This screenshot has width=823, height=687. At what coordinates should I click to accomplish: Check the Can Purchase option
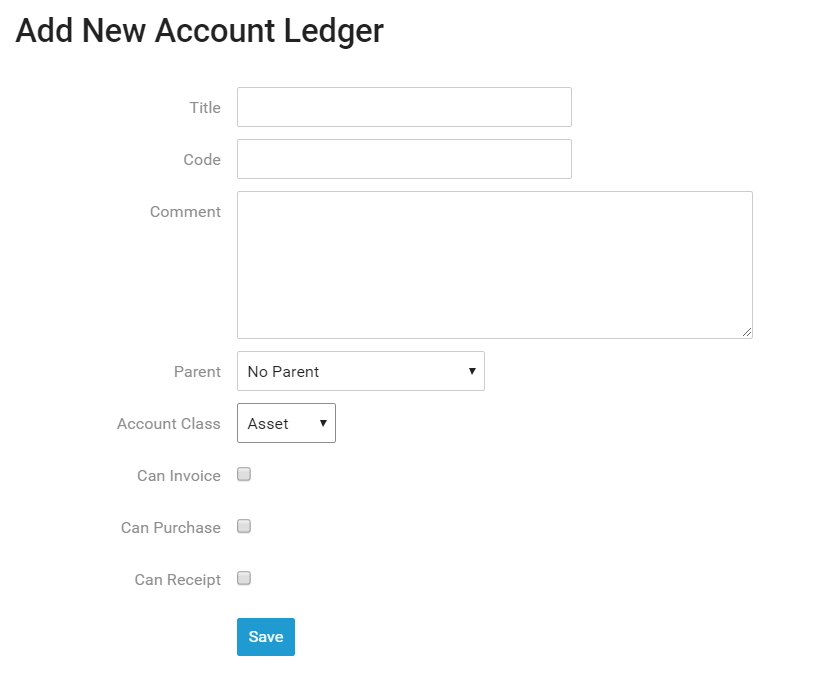point(243,526)
